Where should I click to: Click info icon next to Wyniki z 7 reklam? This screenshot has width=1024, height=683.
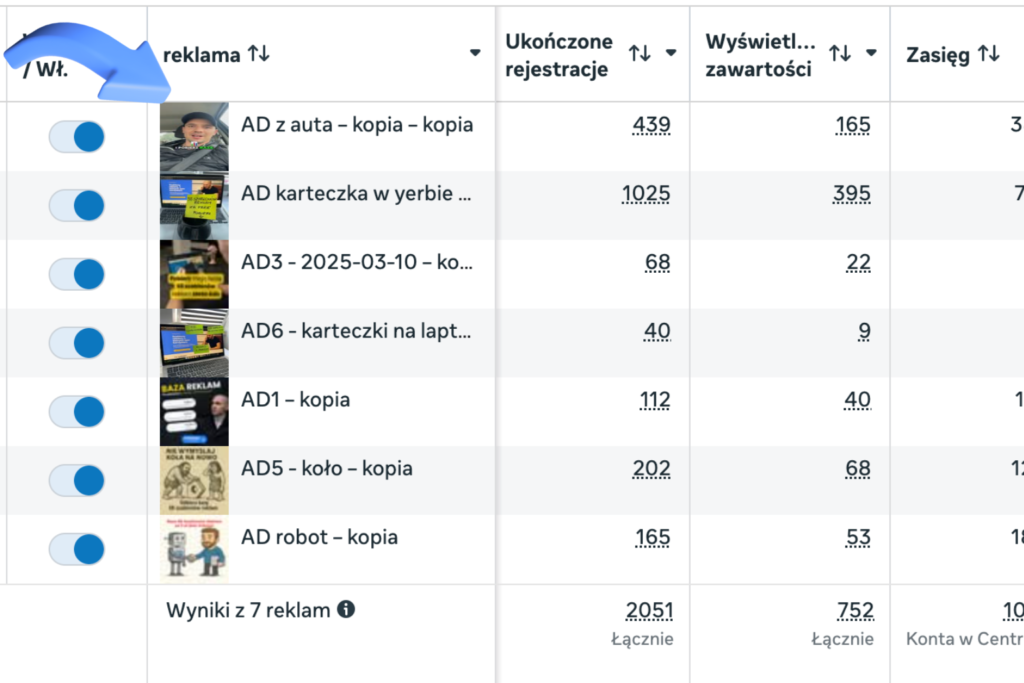point(346,609)
